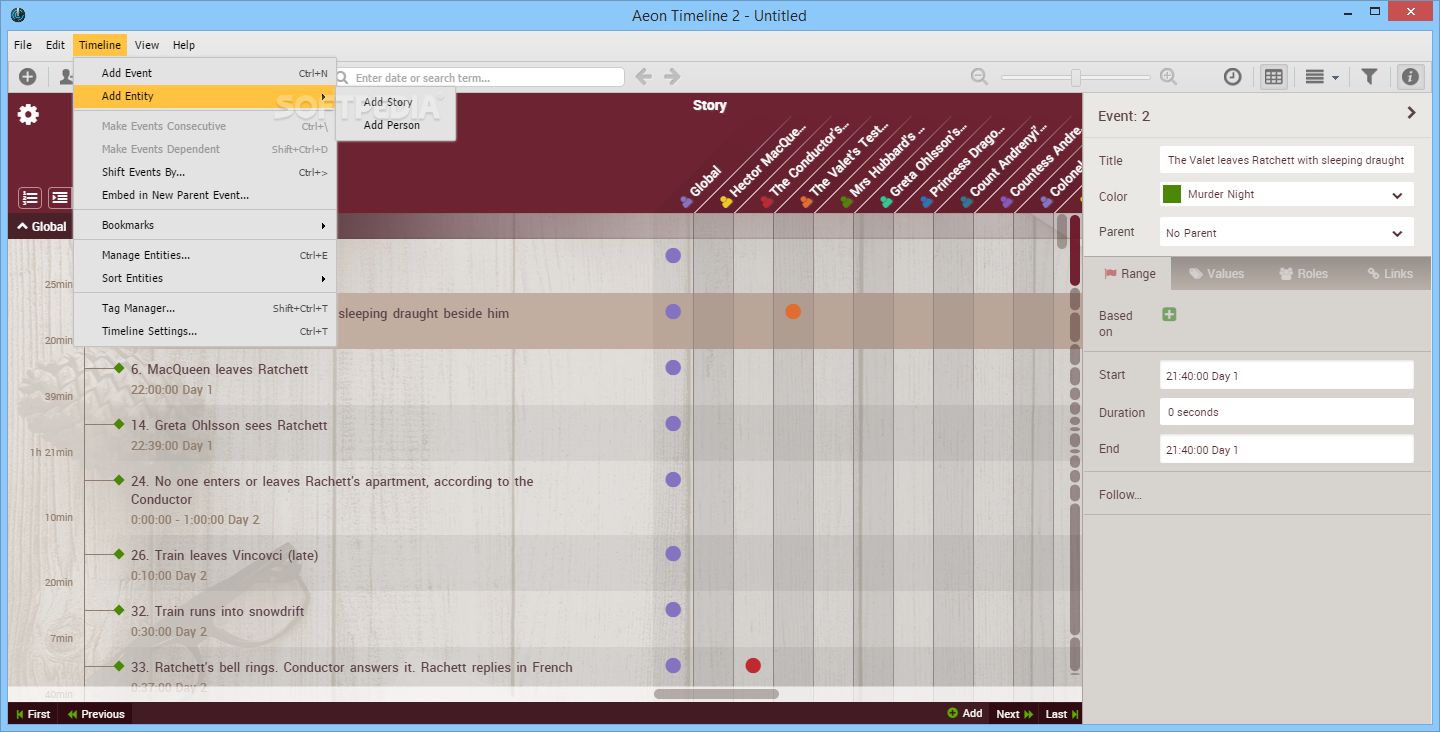The image size is (1440, 732).
Task: Click the numbered list view icon
Action: (30, 198)
